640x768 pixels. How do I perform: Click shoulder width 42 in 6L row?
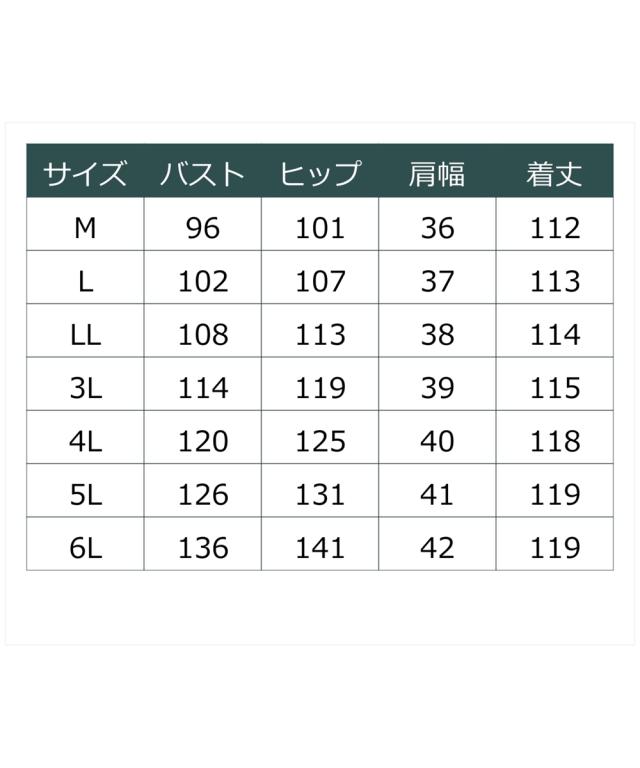pos(437,548)
